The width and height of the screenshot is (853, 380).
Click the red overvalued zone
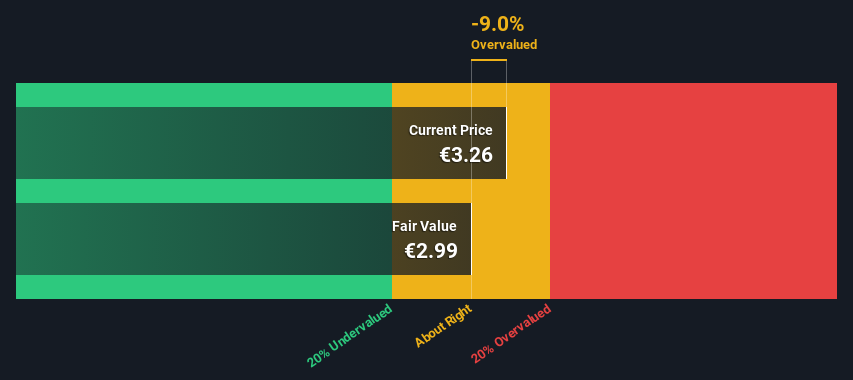(693, 191)
